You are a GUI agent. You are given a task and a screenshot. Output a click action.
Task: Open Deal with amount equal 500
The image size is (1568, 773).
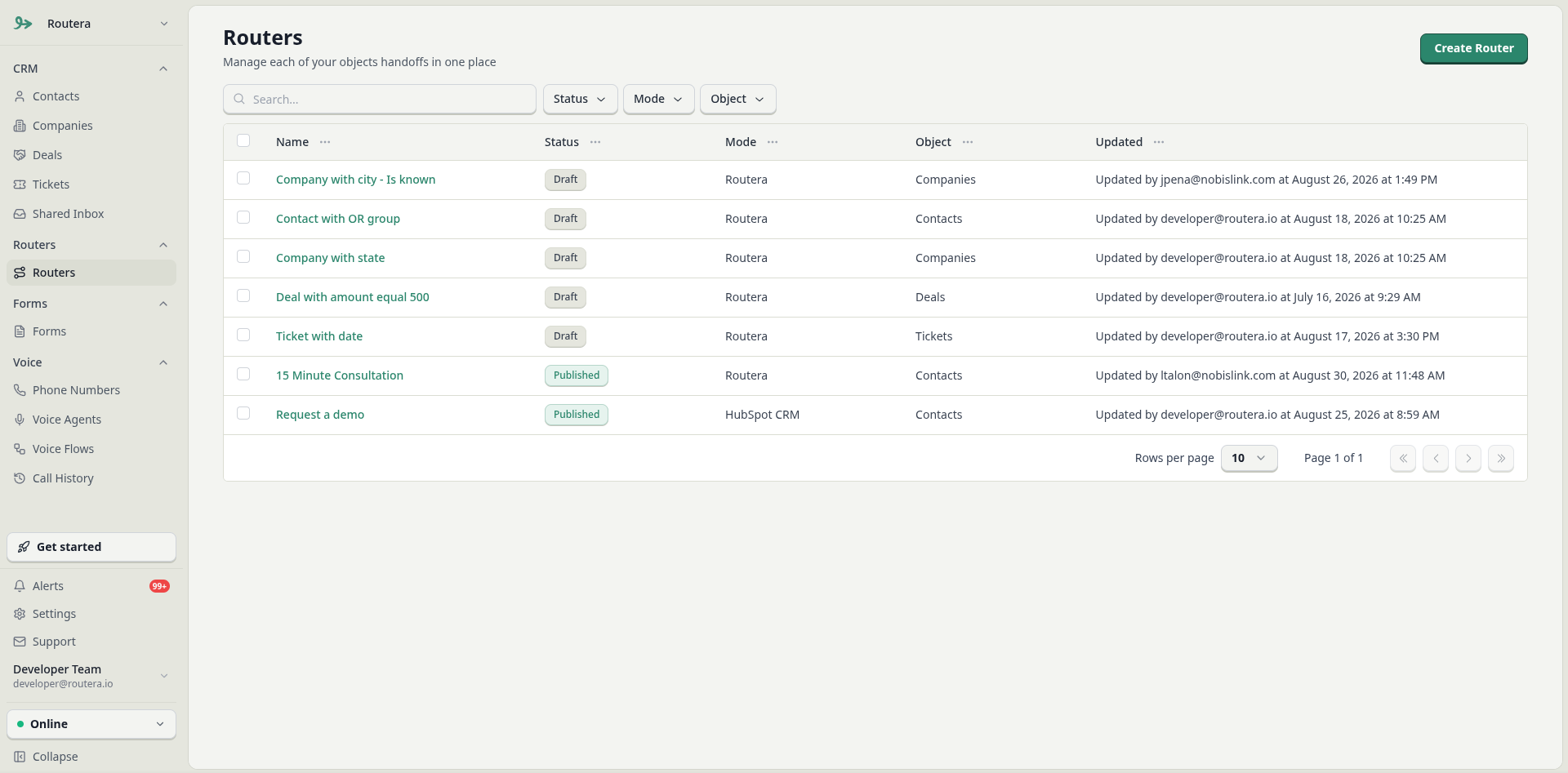[353, 297]
